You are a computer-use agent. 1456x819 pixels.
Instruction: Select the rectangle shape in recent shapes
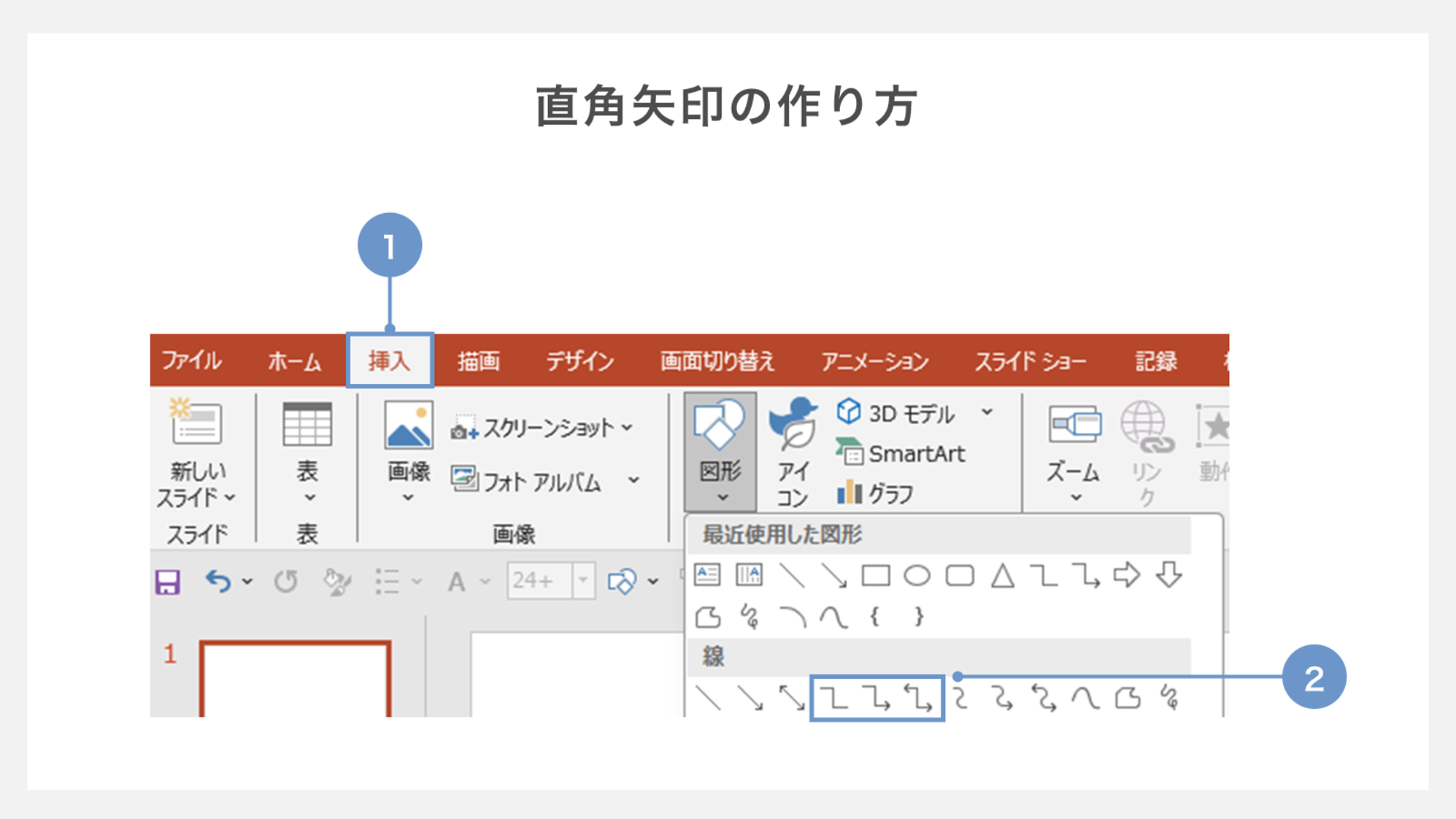coord(876,576)
